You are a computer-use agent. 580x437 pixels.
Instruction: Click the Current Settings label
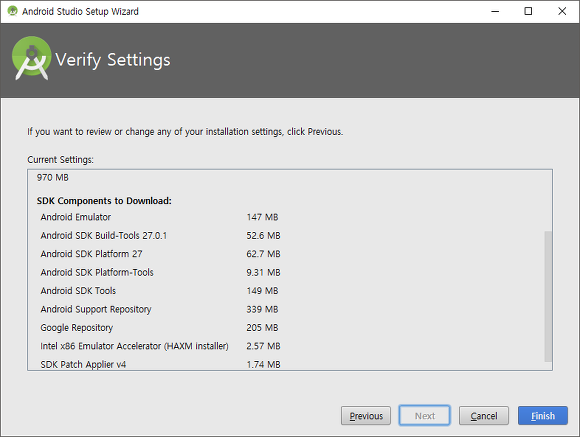pyautogui.click(x=60, y=160)
